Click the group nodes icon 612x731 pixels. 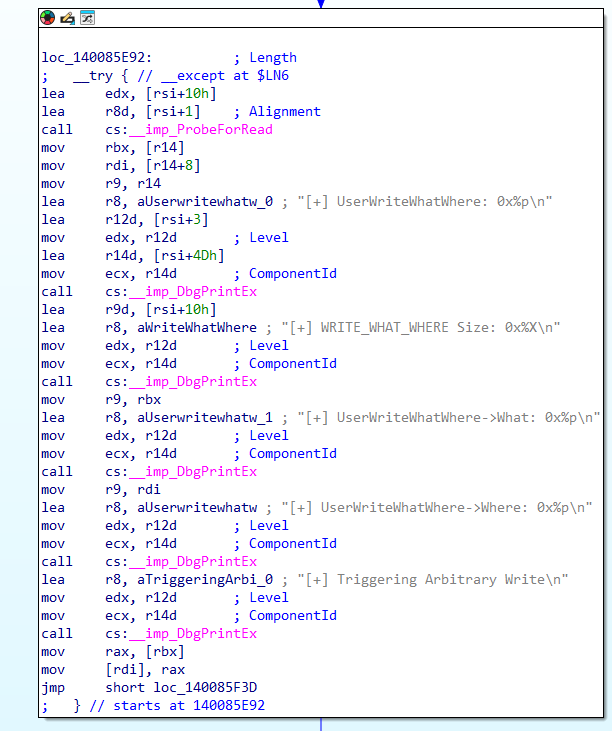(x=87, y=18)
